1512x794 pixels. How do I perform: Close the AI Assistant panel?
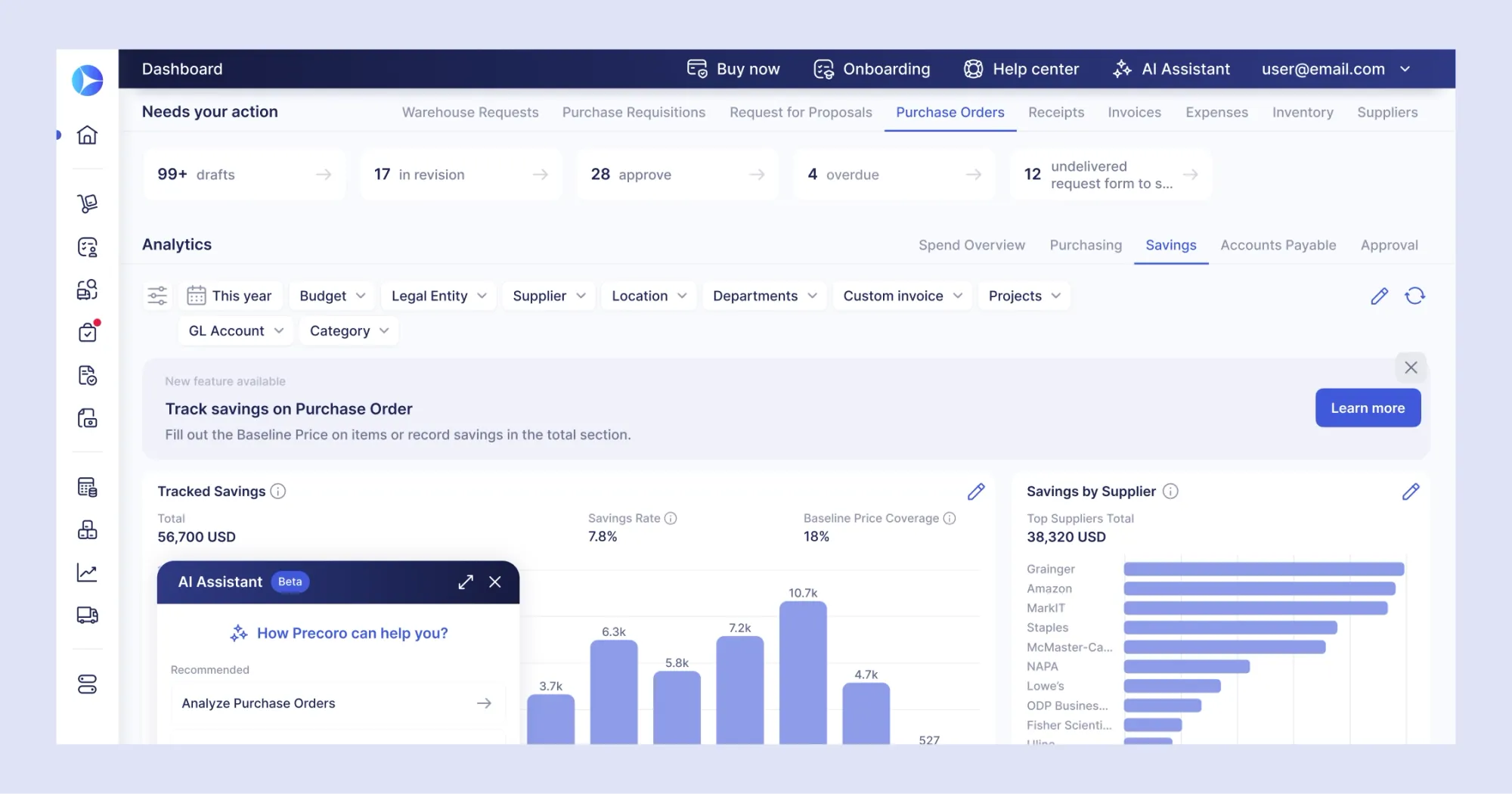click(495, 582)
